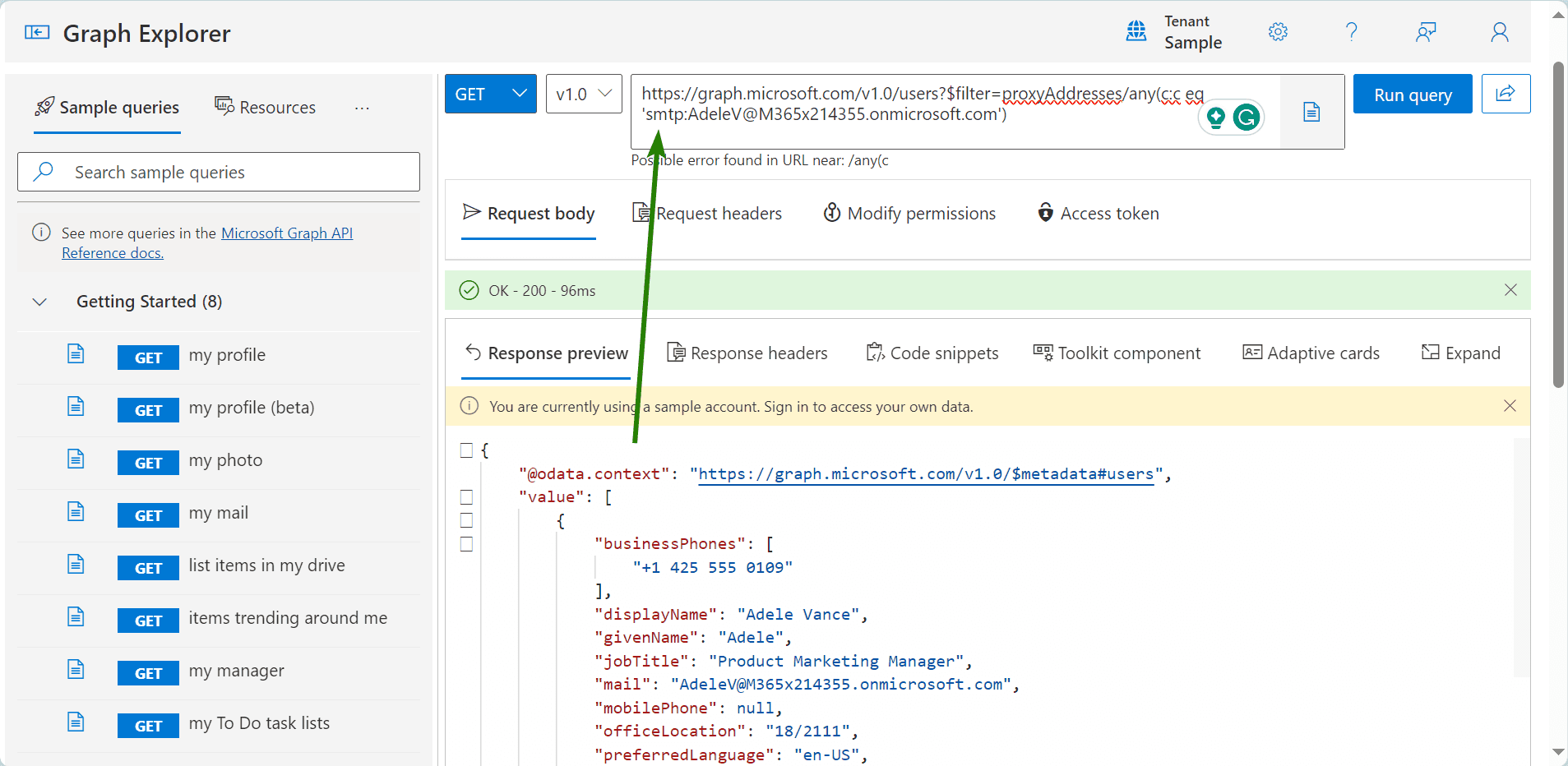Click the green lightbulb suggestion icon
The height and width of the screenshot is (766, 1568).
pyautogui.click(x=1216, y=118)
